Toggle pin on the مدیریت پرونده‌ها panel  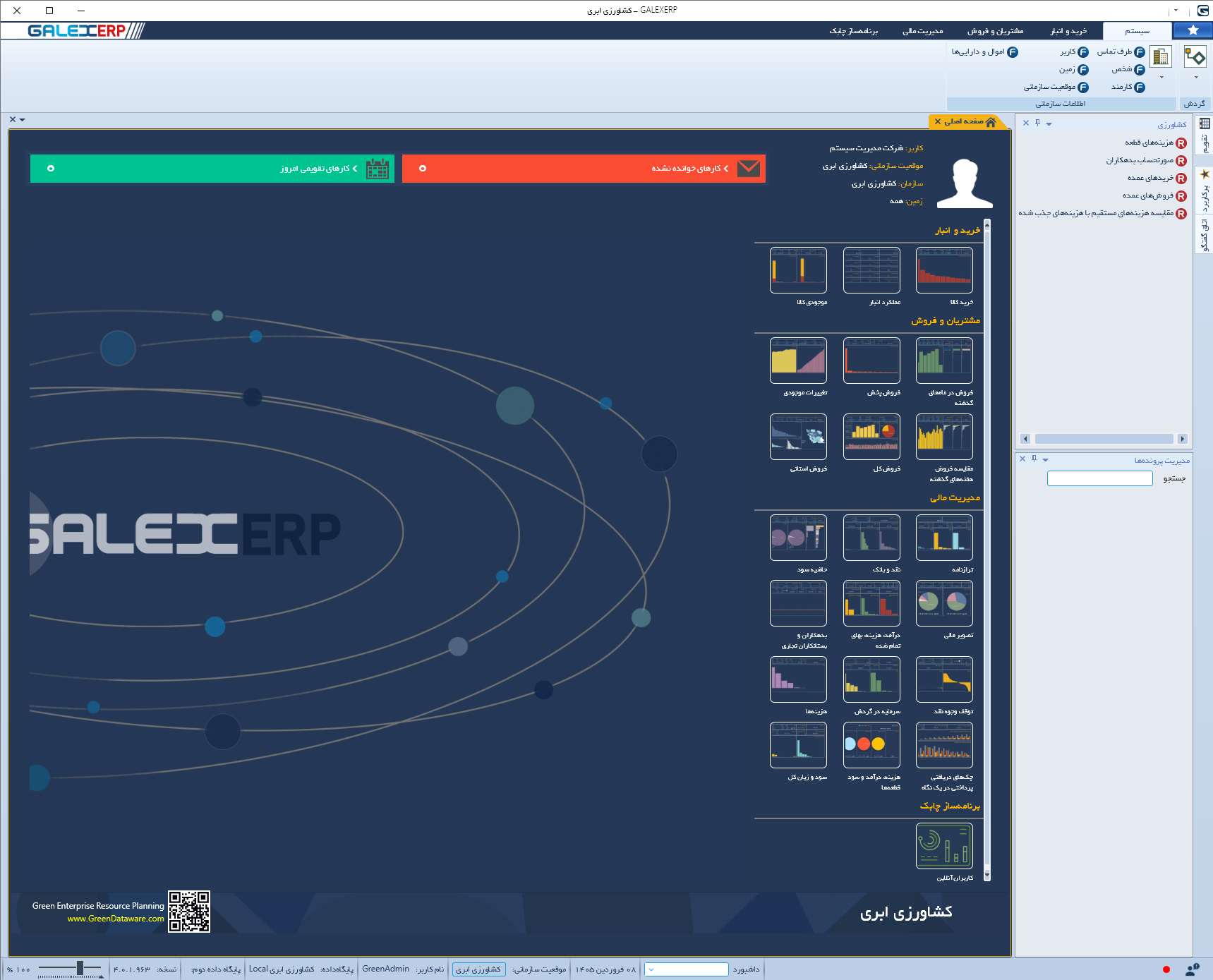pos(1034,459)
